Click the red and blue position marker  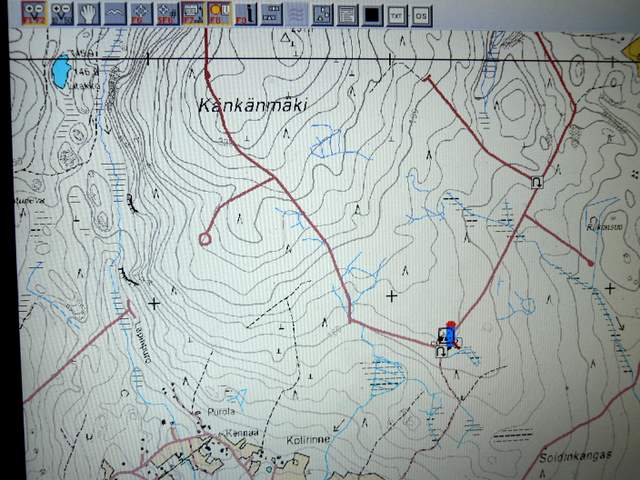[450, 335]
